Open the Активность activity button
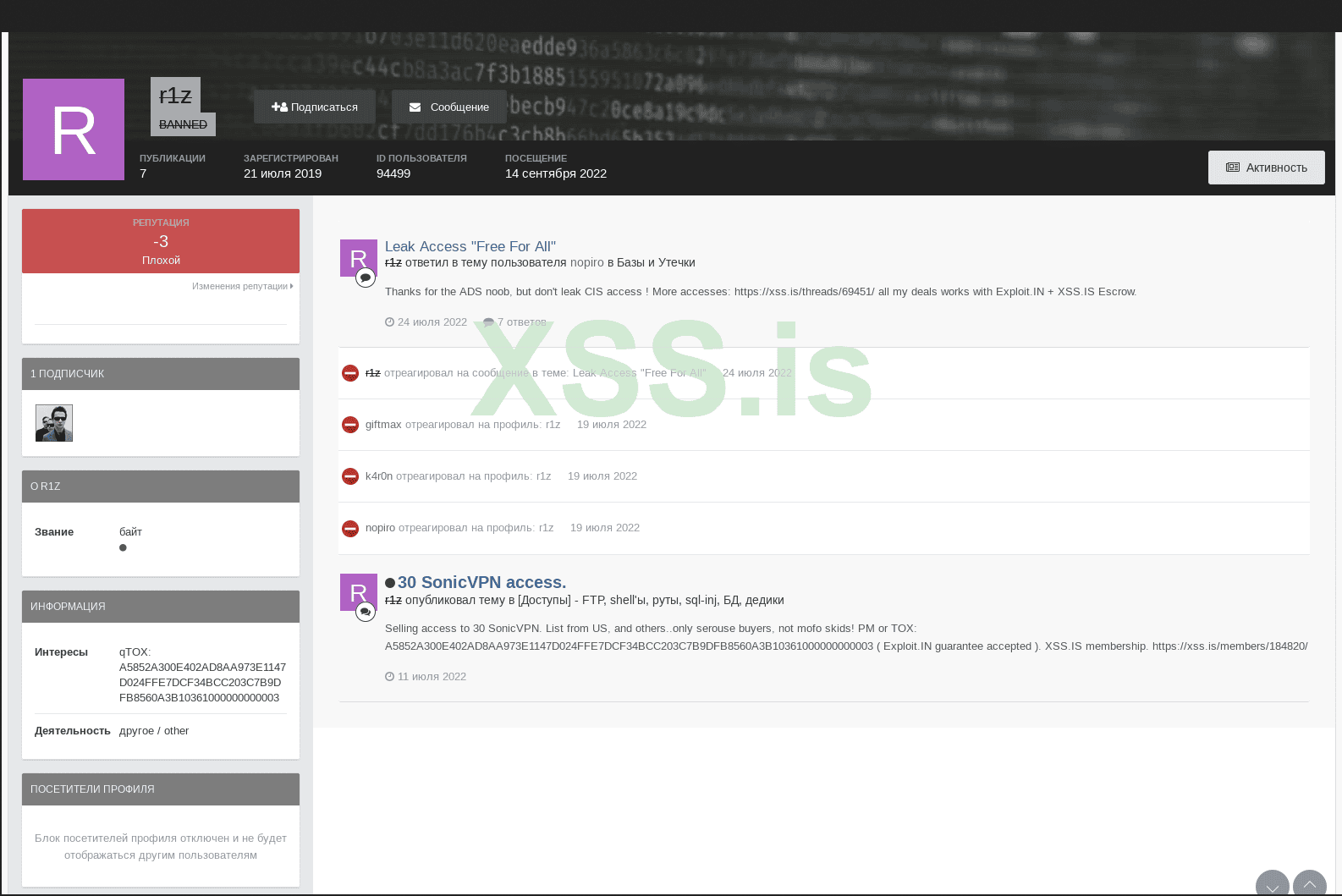 (1266, 168)
